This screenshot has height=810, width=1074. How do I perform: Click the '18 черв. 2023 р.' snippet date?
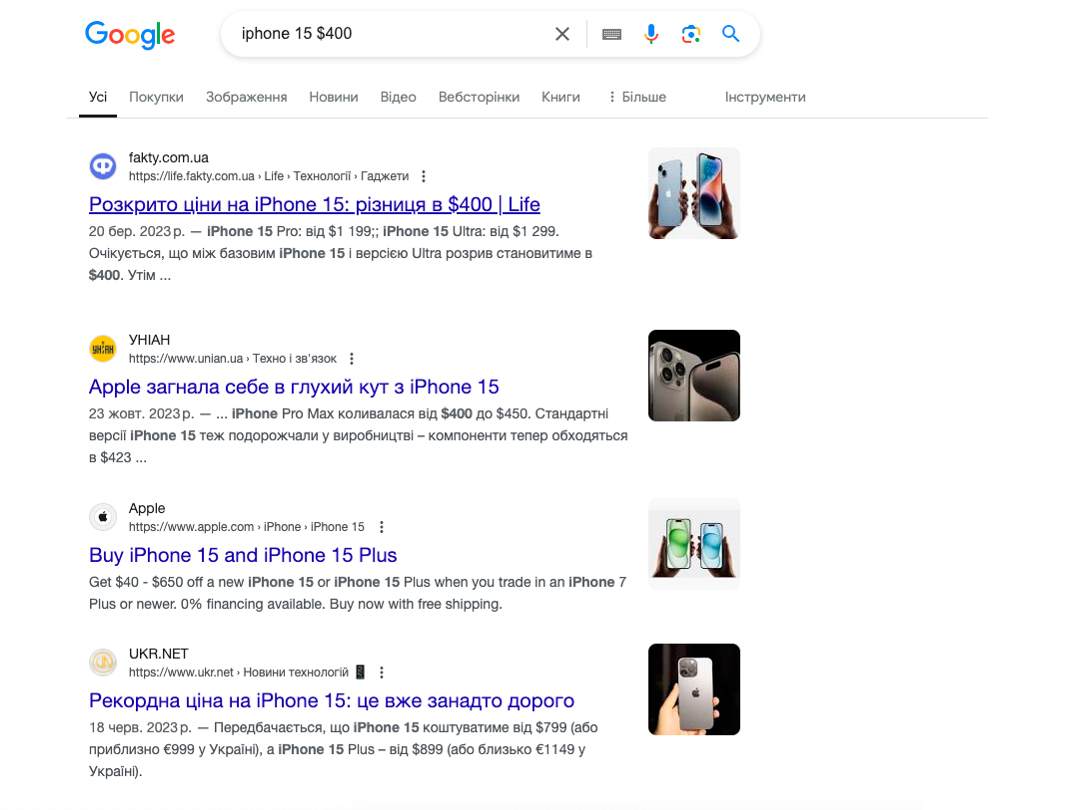(140, 727)
